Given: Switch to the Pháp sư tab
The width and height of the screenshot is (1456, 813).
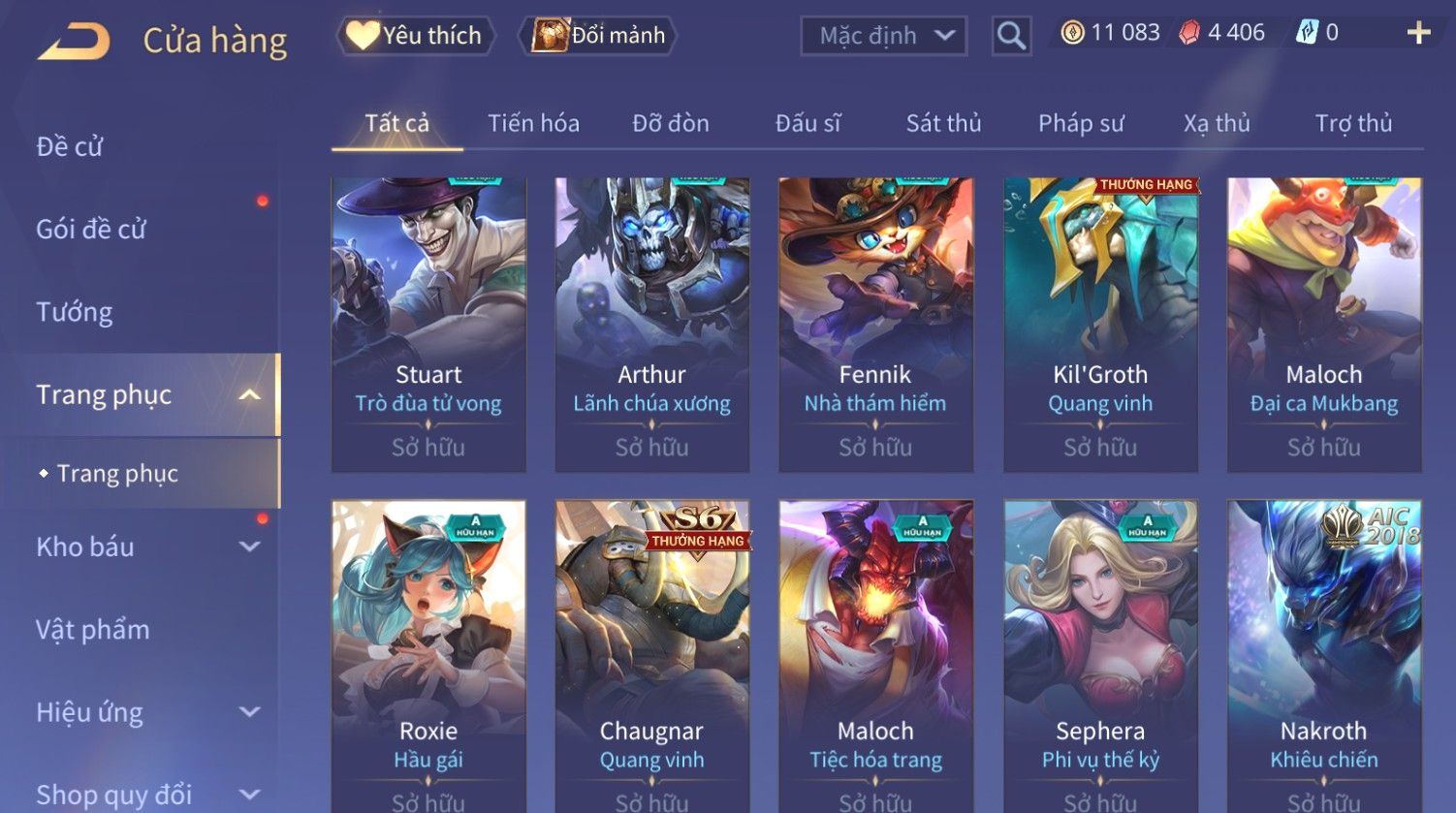Looking at the screenshot, I should pos(1081,123).
